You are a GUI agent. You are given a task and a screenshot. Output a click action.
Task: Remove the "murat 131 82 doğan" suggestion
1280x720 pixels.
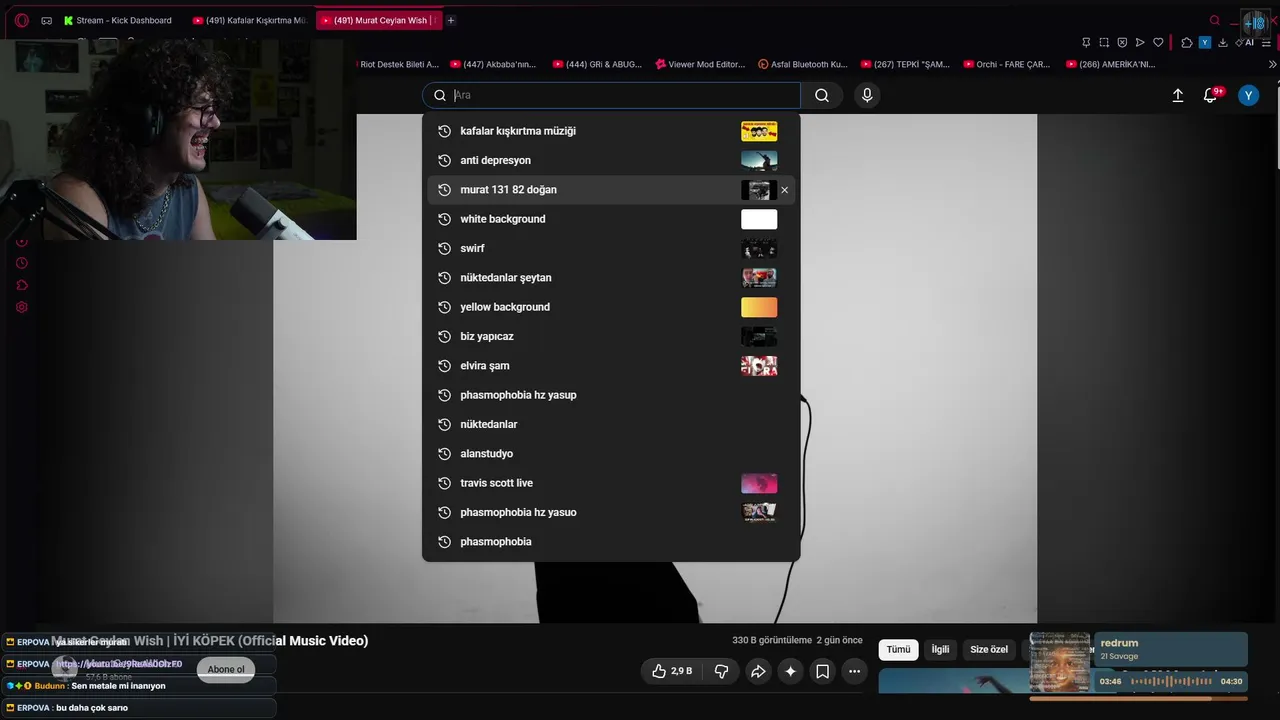pos(784,190)
